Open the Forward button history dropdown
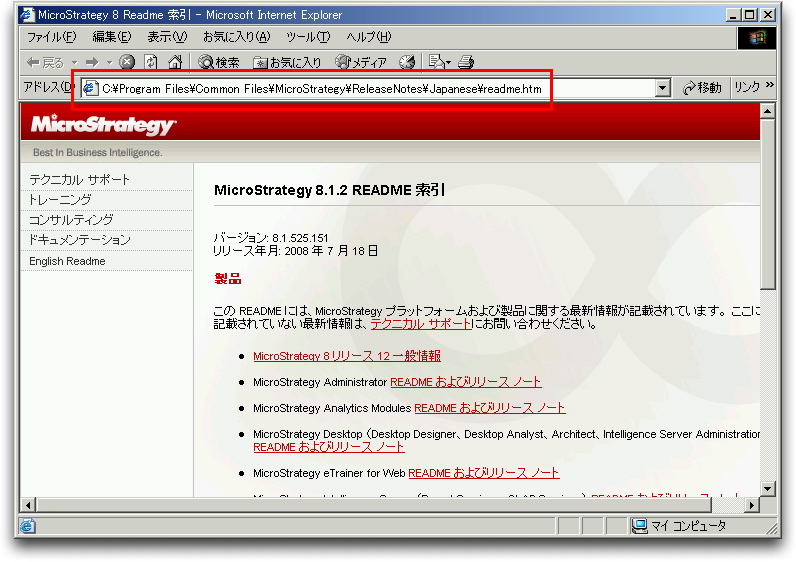Viewport: 796px width, 562px height. point(109,62)
